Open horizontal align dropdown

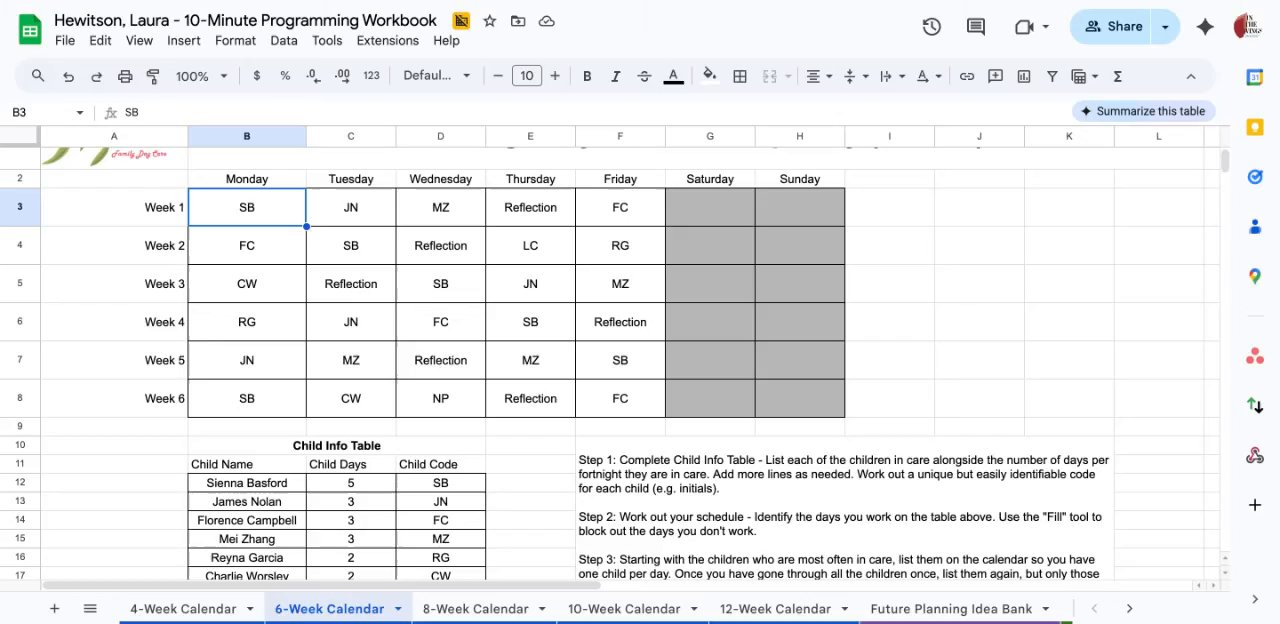tap(820, 76)
